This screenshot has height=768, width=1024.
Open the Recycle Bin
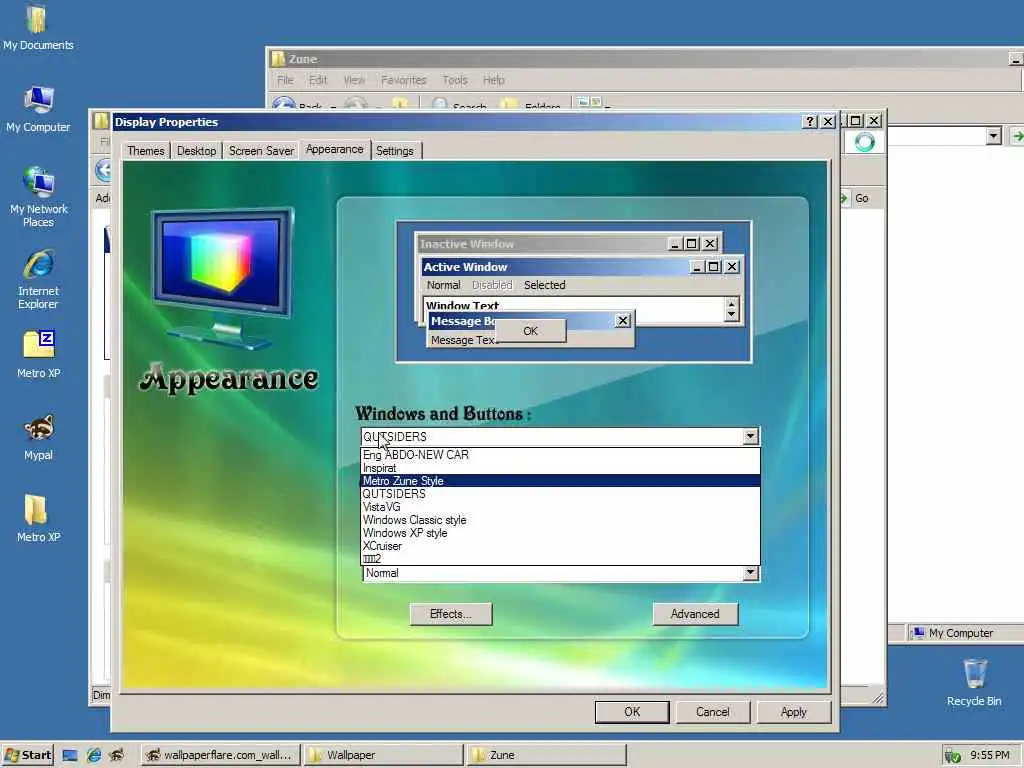click(x=974, y=682)
